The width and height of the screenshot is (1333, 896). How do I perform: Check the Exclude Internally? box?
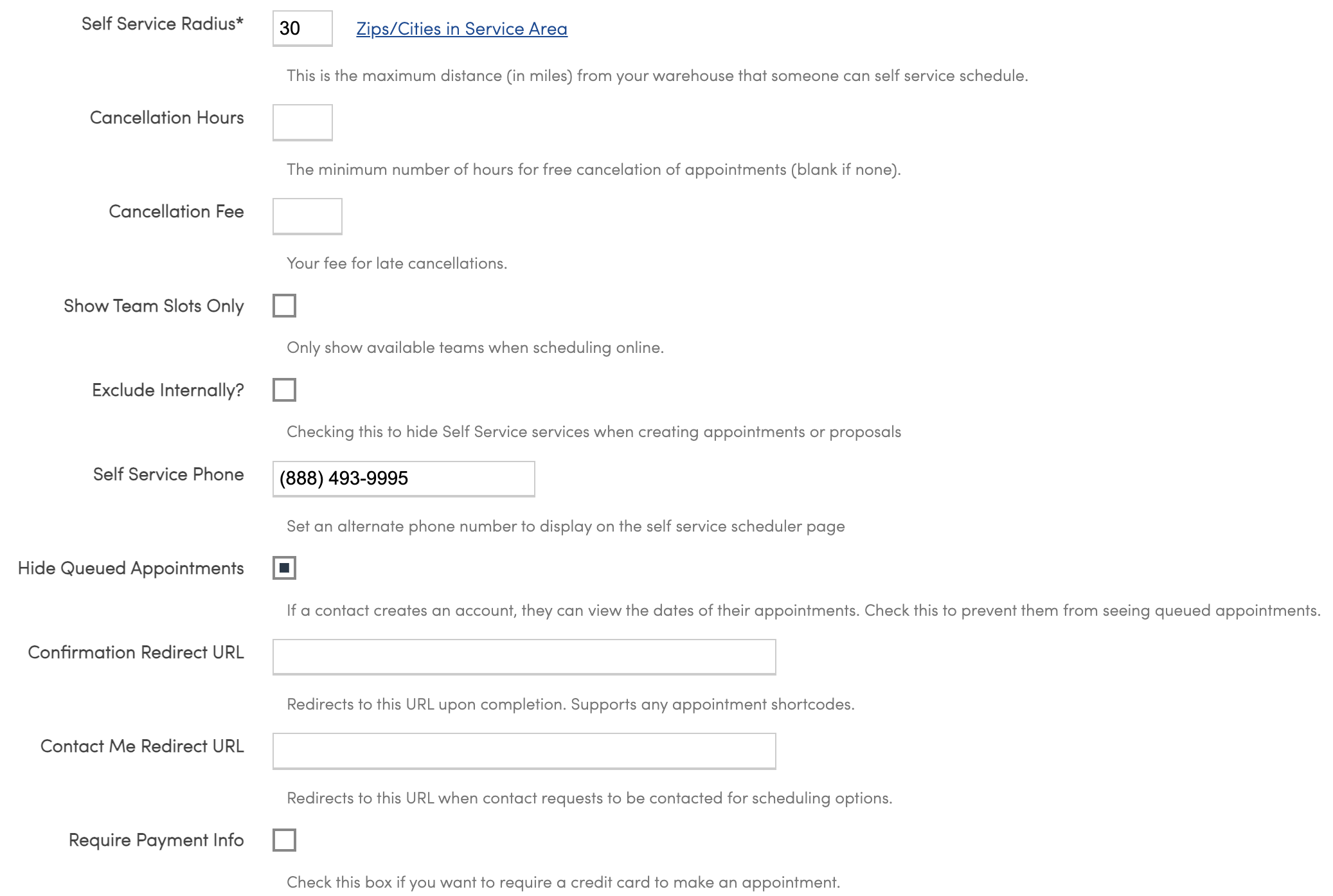284,390
